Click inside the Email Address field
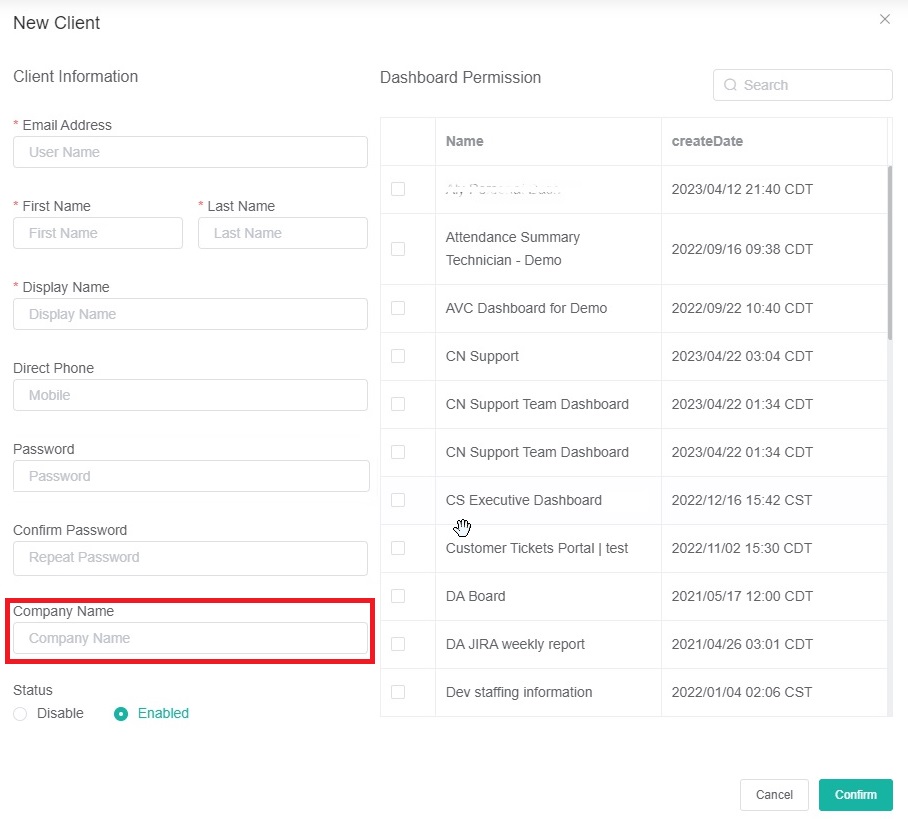The width and height of the screenshot is (908, 819). [x=190, y=152]
